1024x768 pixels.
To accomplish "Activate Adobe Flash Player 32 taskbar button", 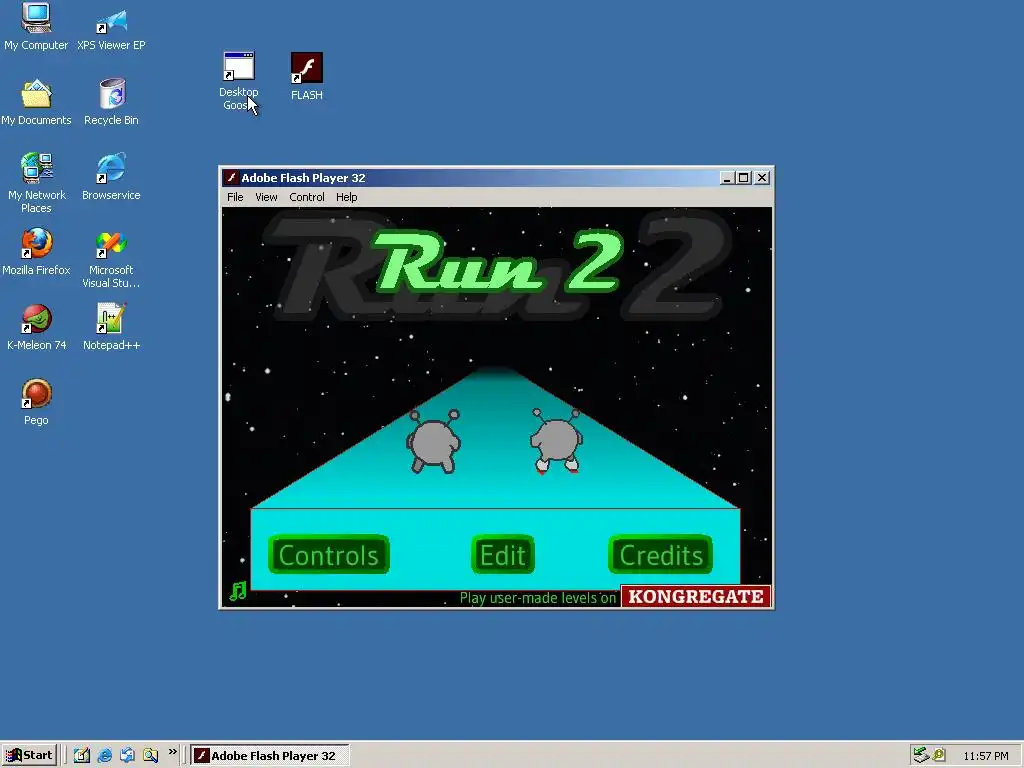I will [270, 756].
